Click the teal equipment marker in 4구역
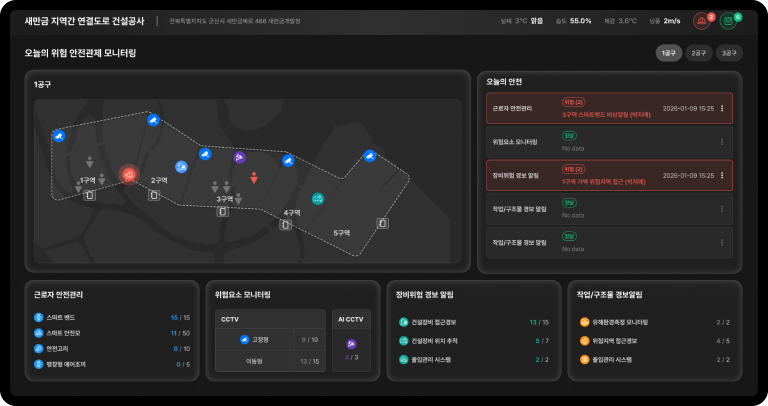 tap(318, 199)
